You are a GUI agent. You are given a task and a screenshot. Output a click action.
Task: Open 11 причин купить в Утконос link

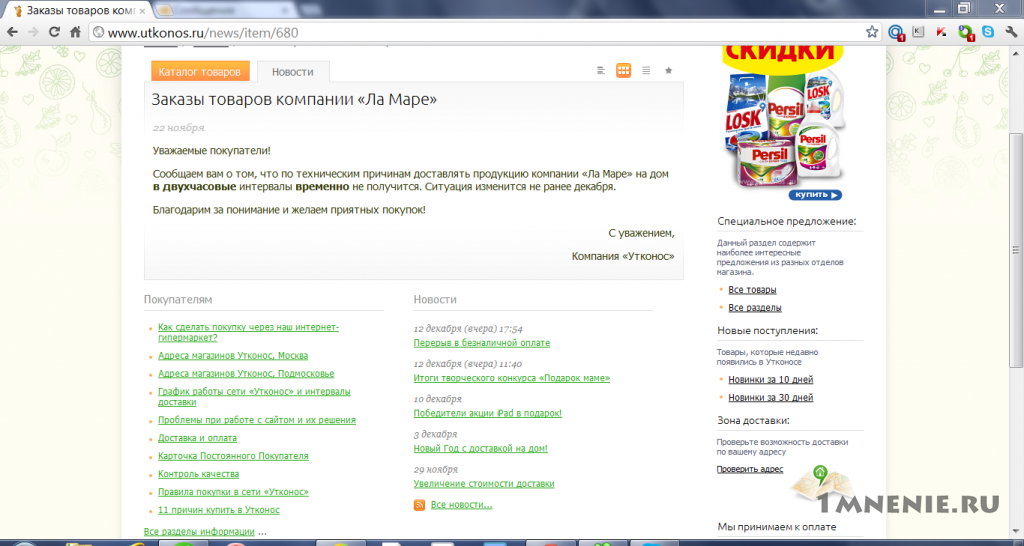(219, 510)
